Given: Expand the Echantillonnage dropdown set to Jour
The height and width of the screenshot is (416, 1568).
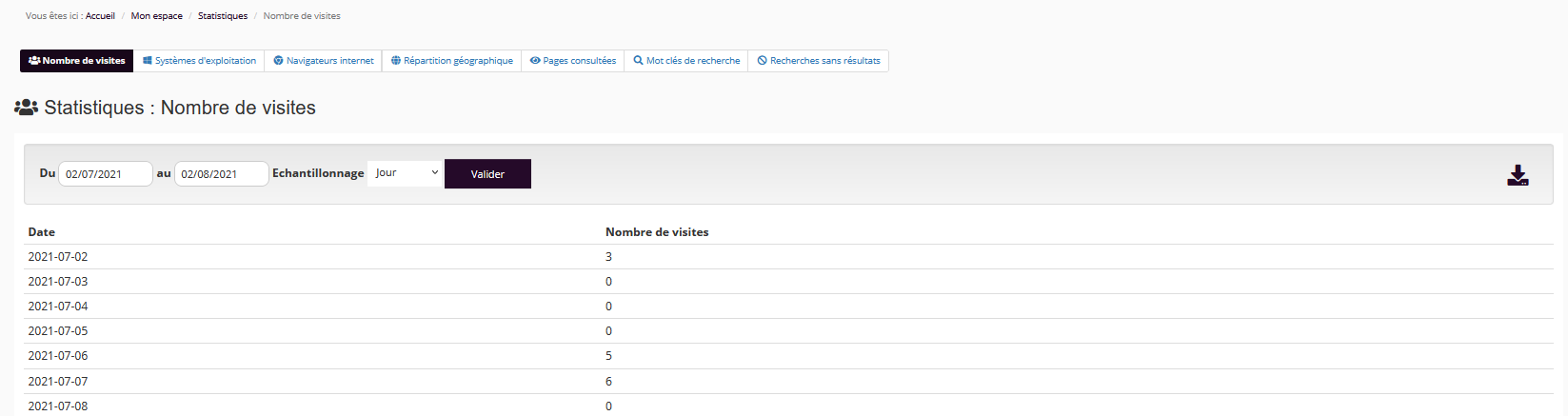Looking at the screenshot, I should pyautogui.click(x=405, y=173).
